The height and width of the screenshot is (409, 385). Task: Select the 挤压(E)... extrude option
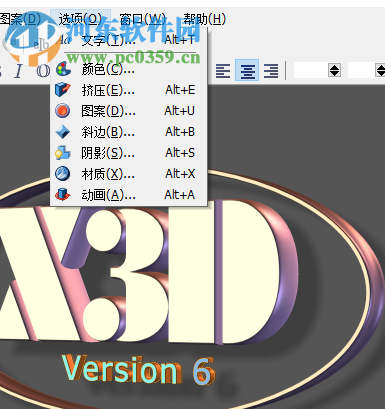click(129, 90)
